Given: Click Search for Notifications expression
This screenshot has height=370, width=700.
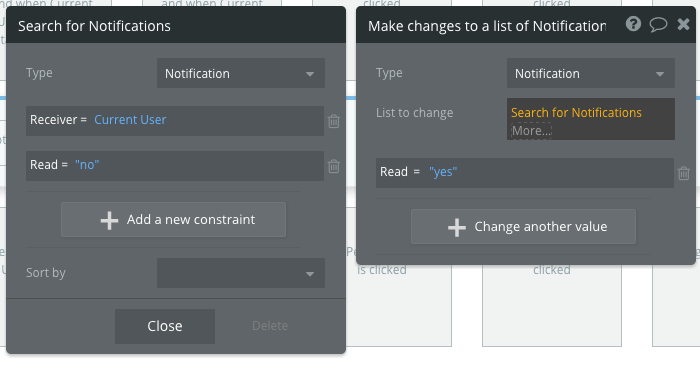Looking at the screenshot, I should pyautogui.click(x=576, y=112).
